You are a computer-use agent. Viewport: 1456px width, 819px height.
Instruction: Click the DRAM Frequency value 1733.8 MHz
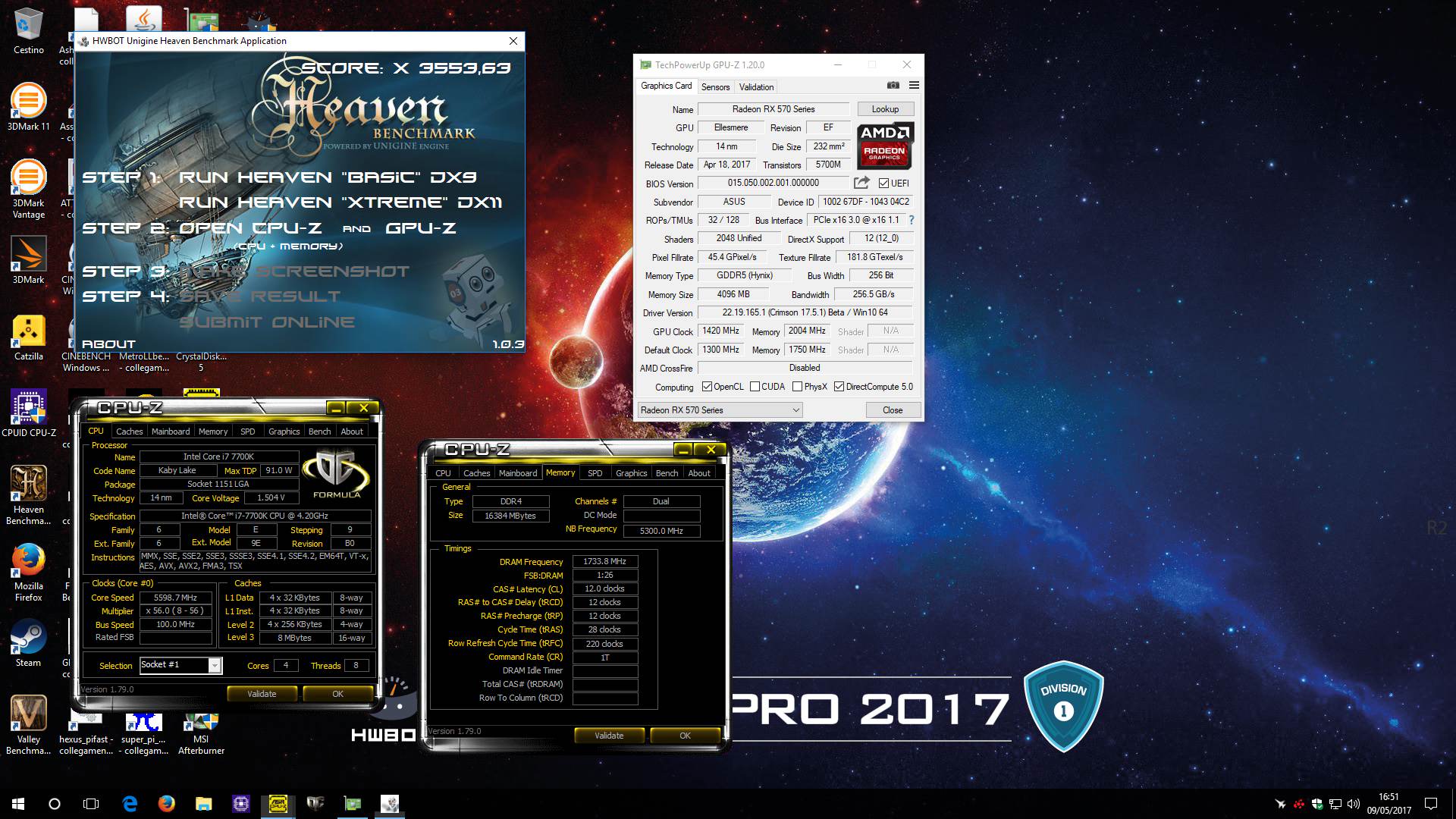tap(604, 562)
